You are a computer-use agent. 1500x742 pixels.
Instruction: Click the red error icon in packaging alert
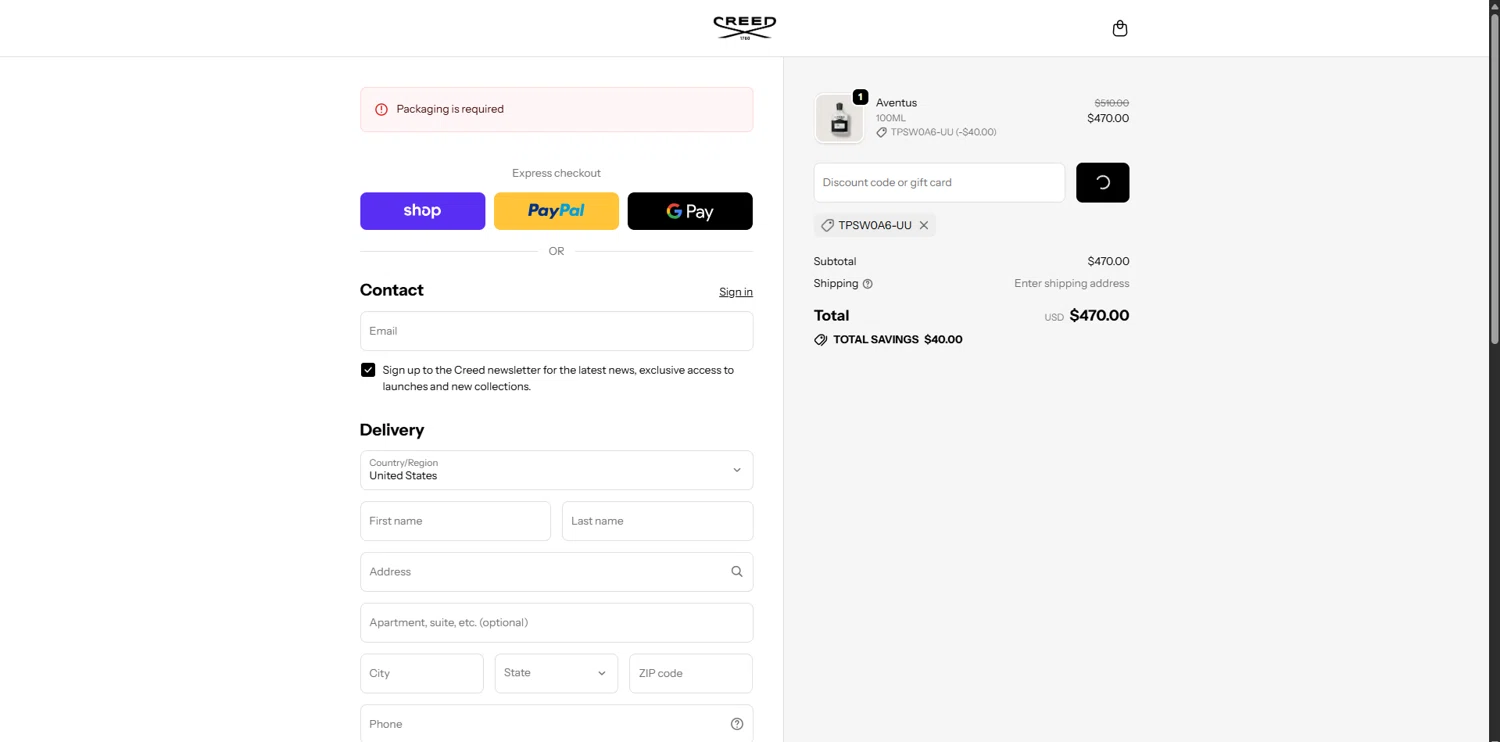[x=381, y=110]
